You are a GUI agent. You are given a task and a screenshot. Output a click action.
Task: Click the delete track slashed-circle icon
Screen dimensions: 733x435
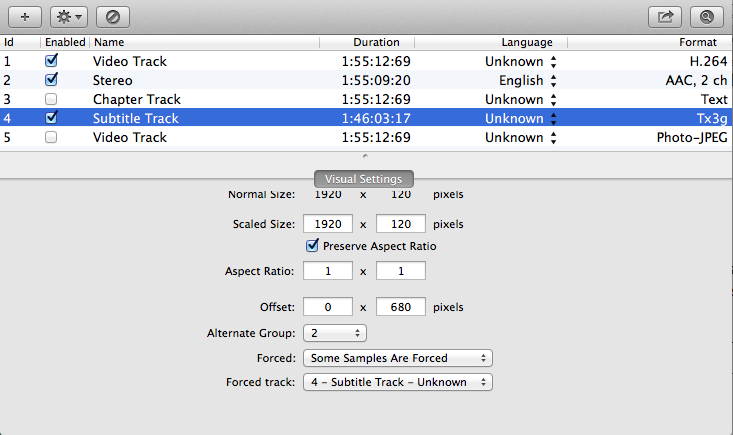coord(113,17)
